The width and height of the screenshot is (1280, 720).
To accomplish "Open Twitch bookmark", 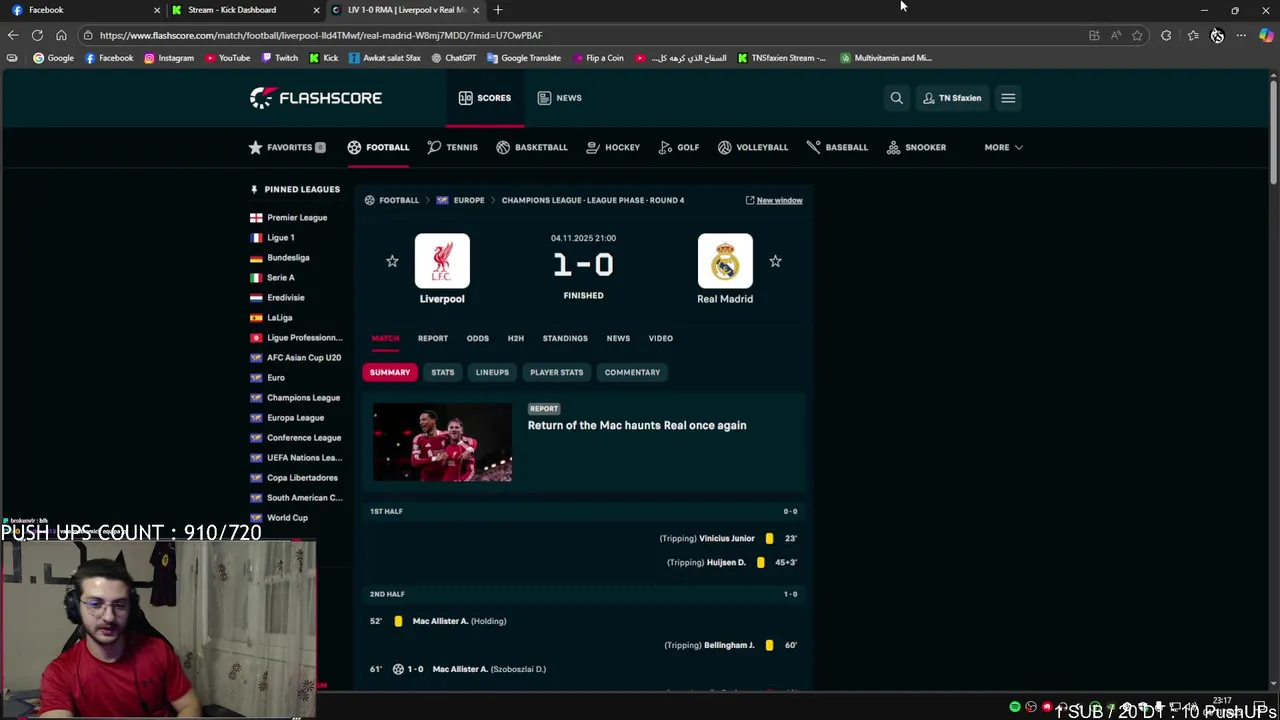I will (279, 58).
